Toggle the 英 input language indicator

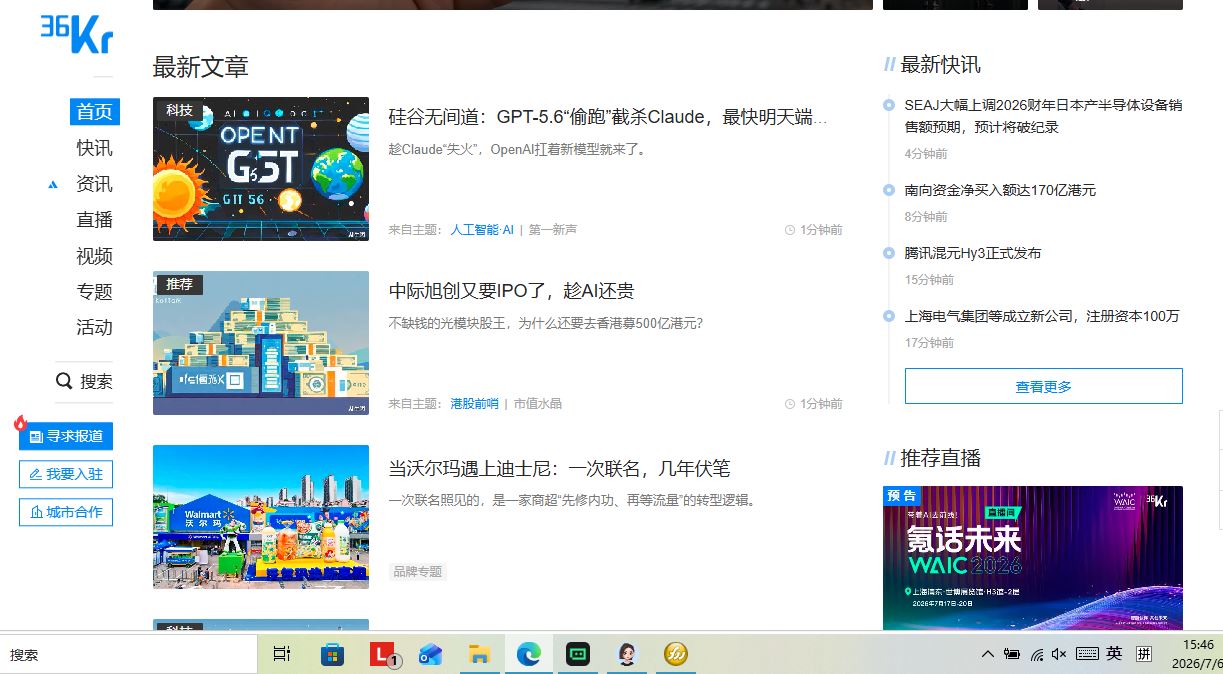click(x=1114, y=654)
